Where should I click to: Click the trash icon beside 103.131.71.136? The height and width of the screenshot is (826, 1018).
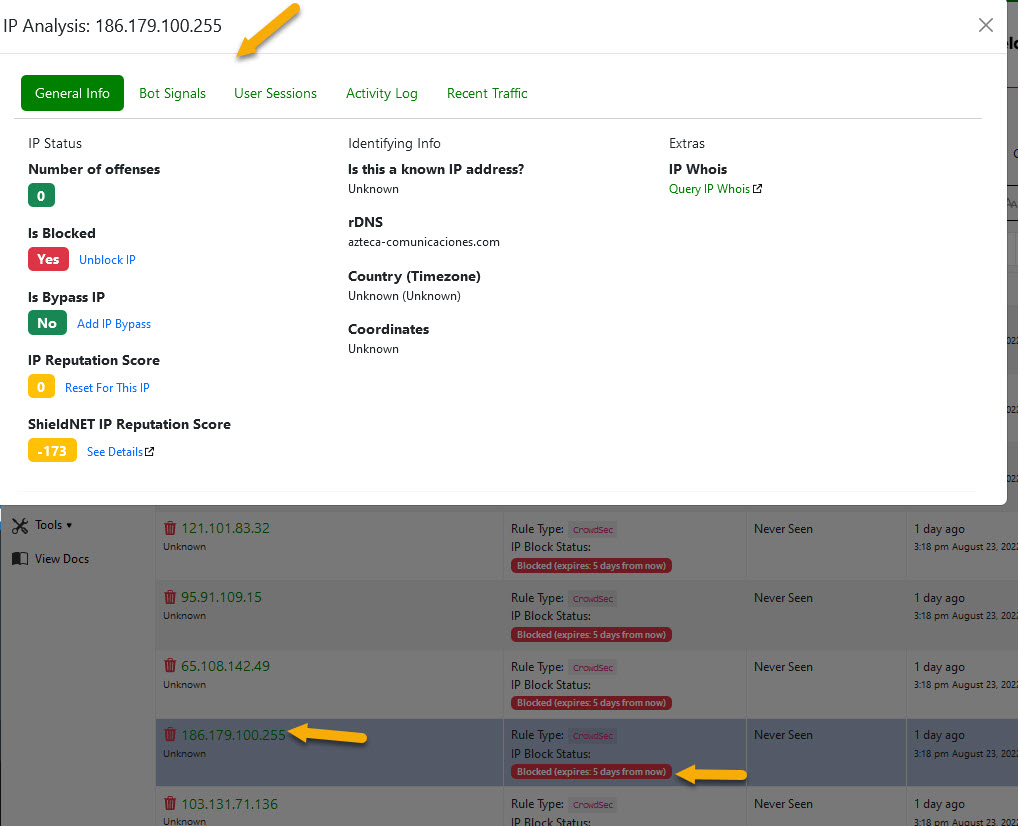[170, 803]
